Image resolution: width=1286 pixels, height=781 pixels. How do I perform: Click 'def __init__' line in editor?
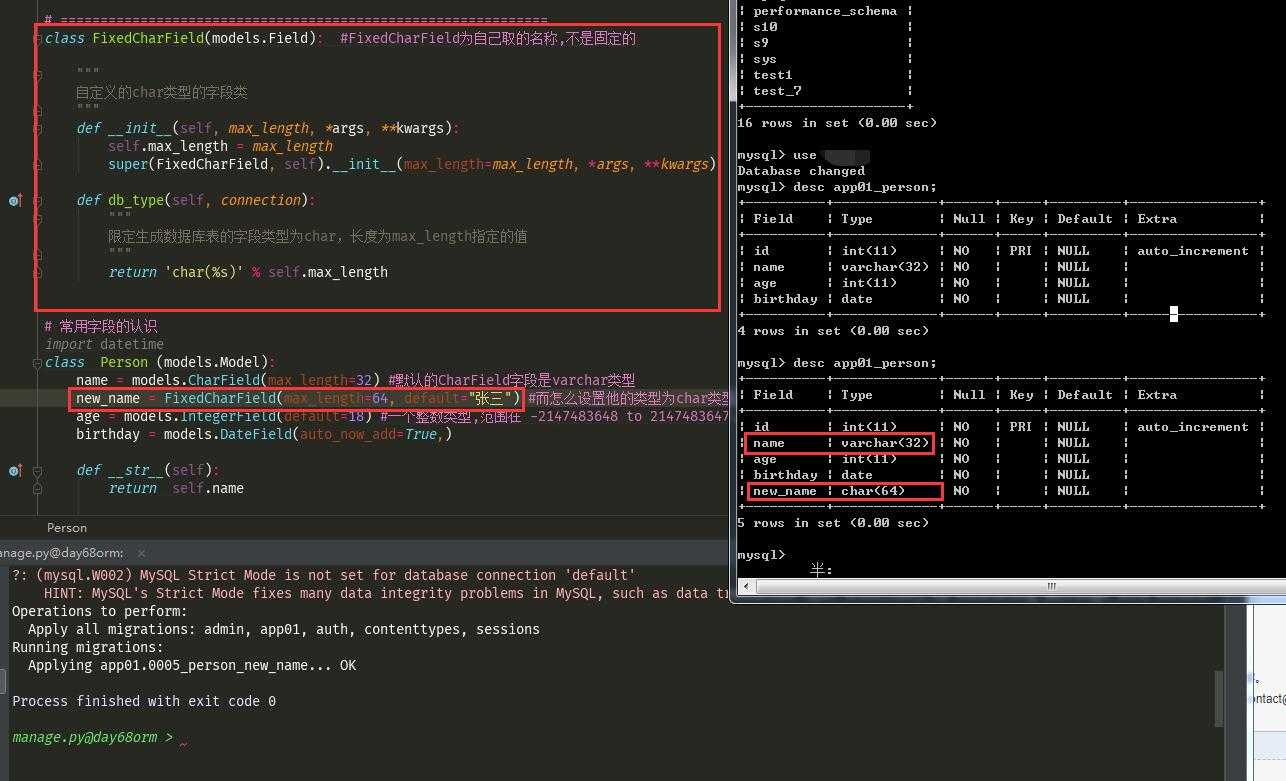[268, 128]
